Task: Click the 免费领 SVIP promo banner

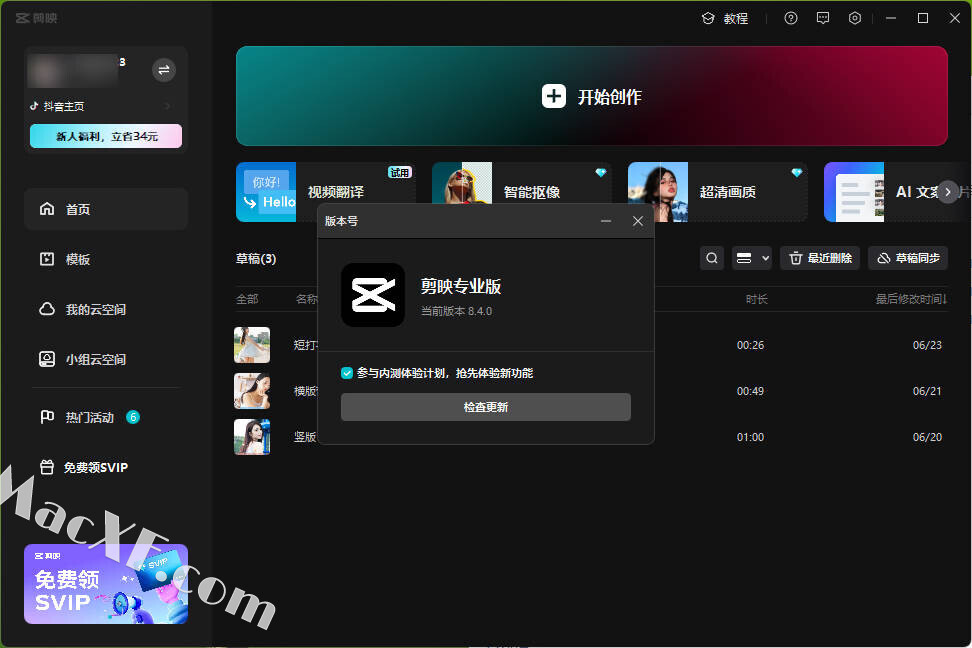Action: (x=106, y=584)
